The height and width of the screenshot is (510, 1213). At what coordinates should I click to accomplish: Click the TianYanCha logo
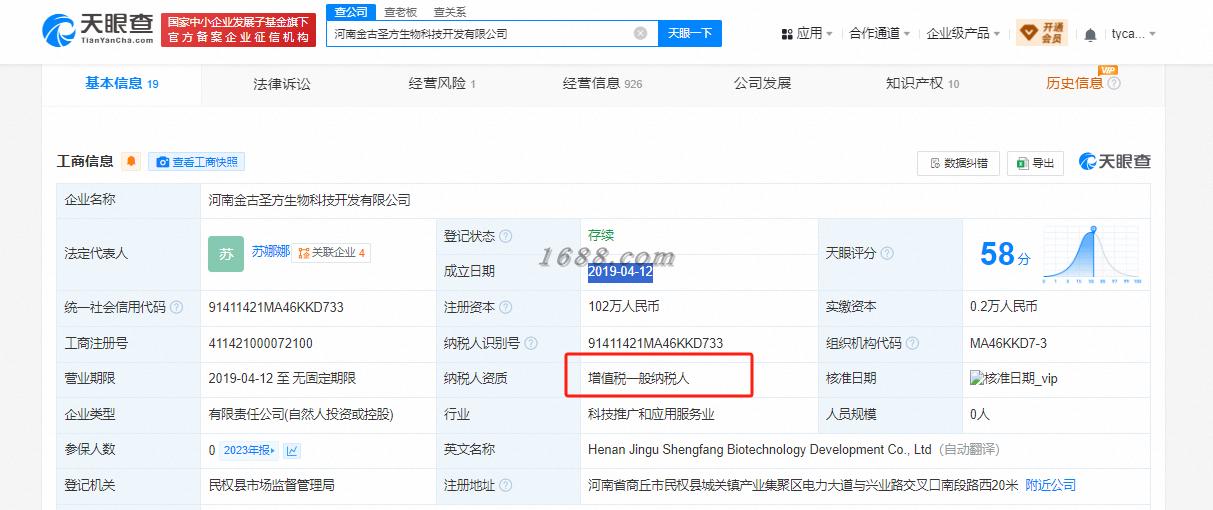click(x=98, y=31)
